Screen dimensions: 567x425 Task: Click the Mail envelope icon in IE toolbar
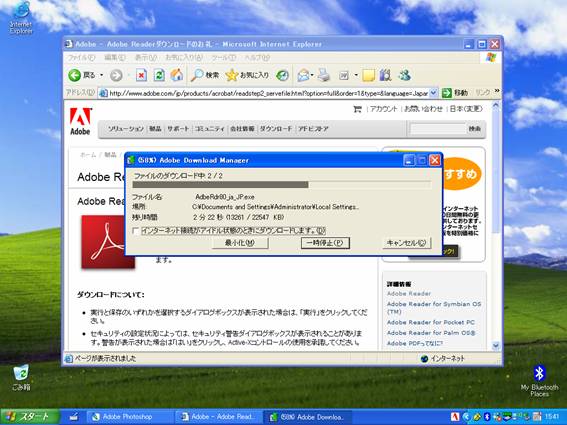[x=303, y=75]
